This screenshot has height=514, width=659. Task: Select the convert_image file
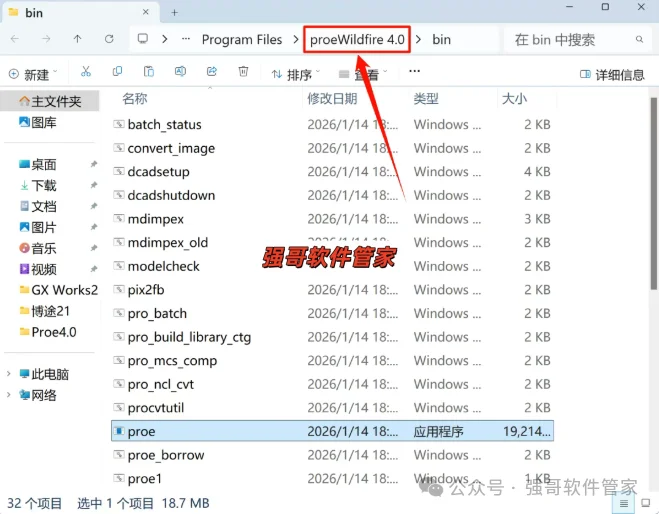[x=332, y=148]
